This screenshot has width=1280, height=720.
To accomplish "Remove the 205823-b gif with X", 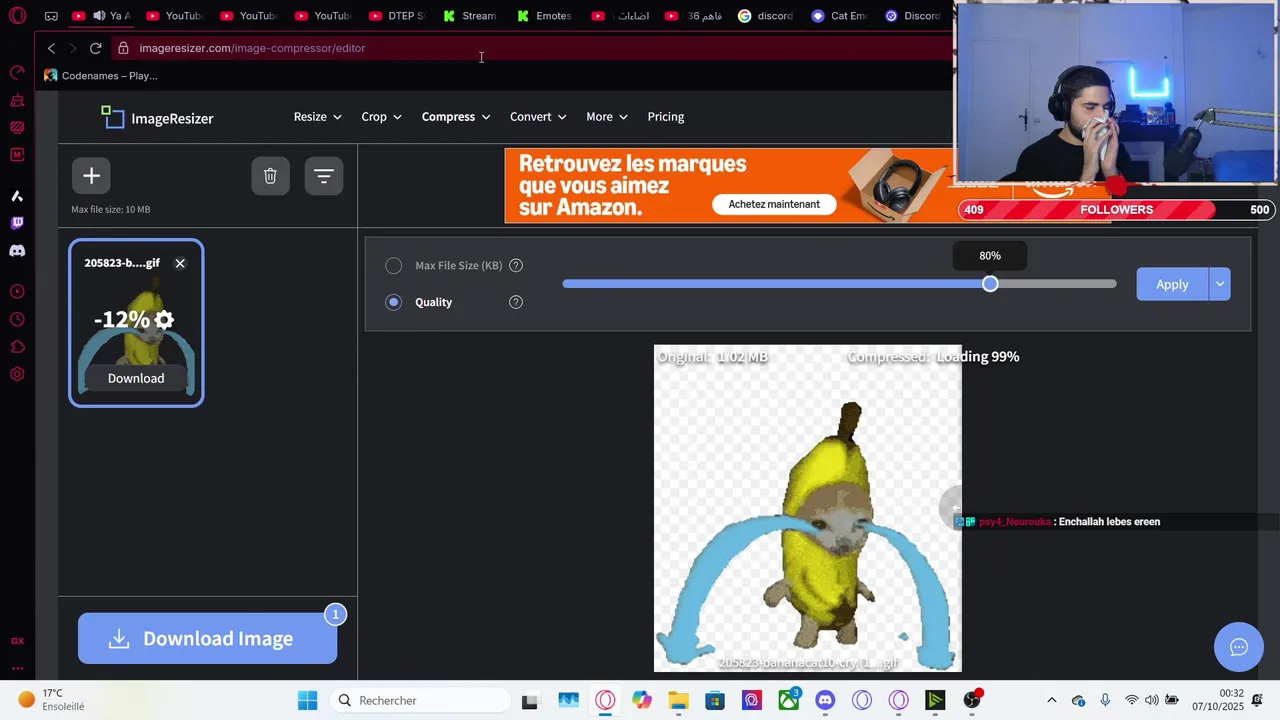I will 180,263.
